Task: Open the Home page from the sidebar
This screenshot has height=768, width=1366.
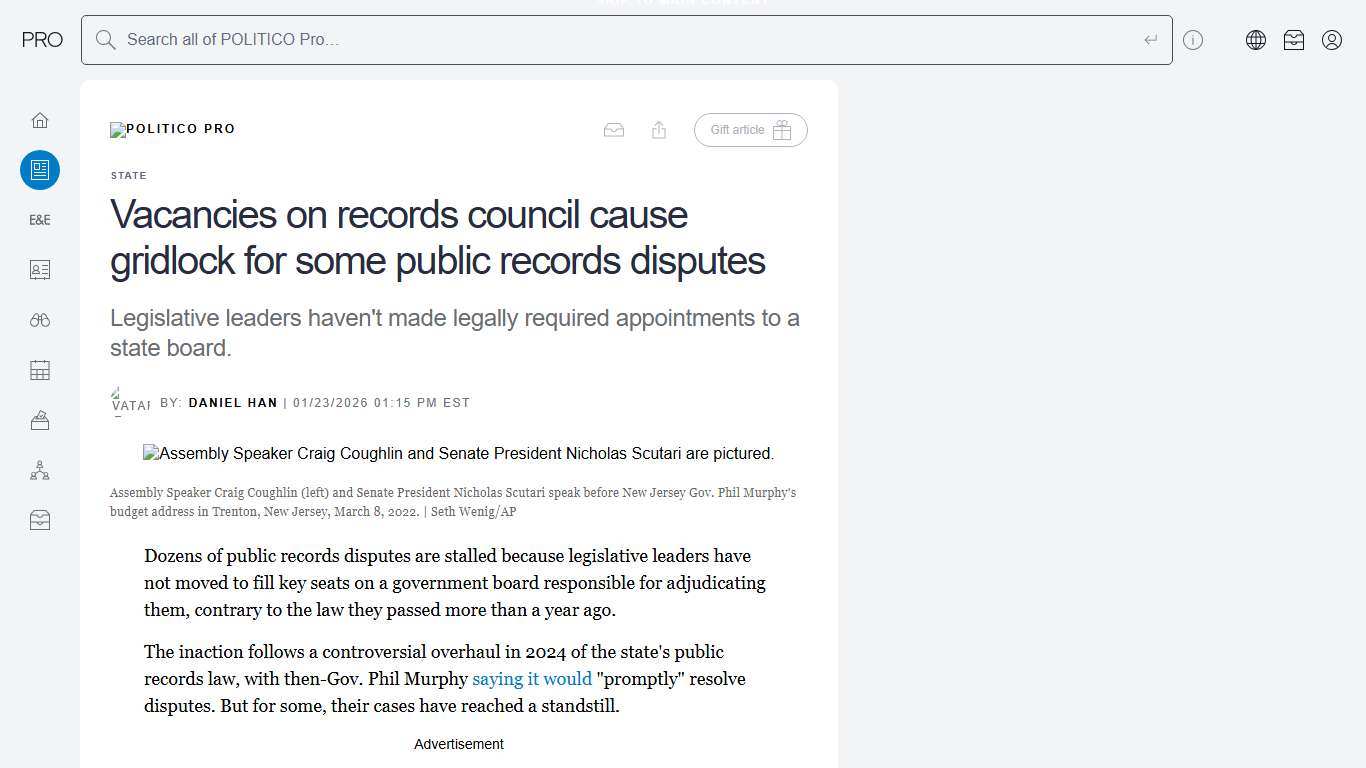Action: pyautogui.click(x=40, y=119)
